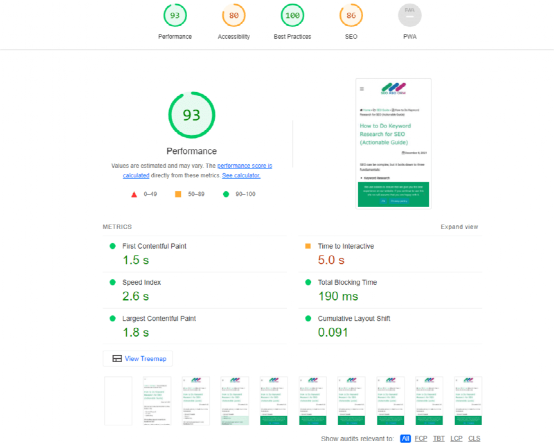Click the View Treemap button
The height and width of the screenshot is (444, 554).
138,359
